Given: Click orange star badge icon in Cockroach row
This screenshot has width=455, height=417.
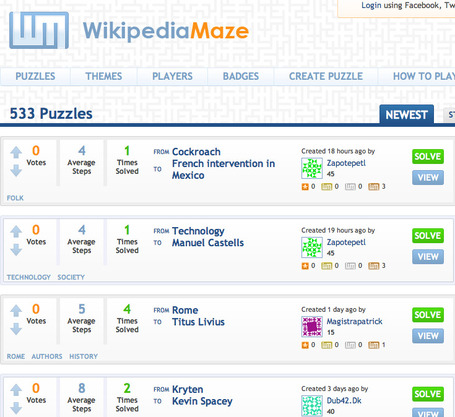Looking at the screenshot, I should [x=305, y=187].
